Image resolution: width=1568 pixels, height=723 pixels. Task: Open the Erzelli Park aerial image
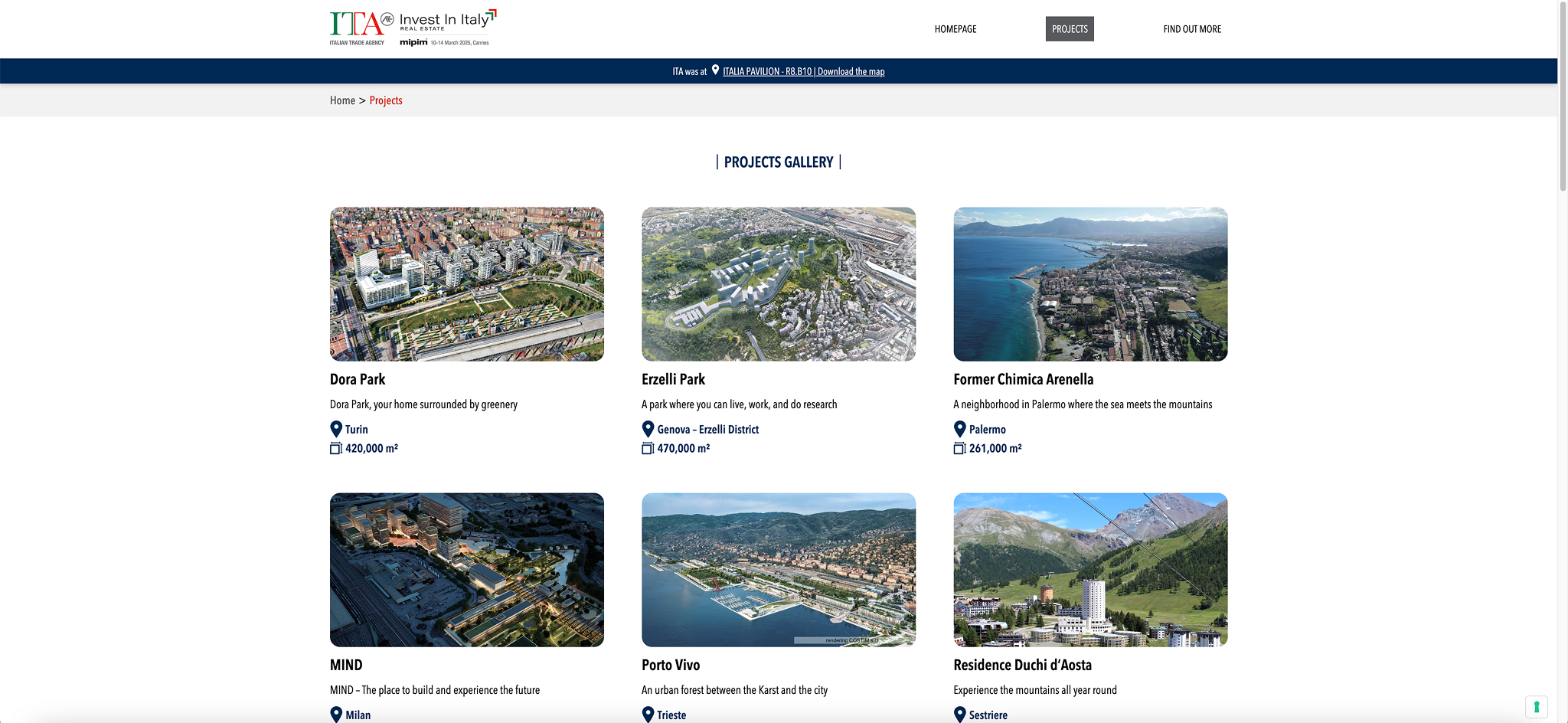click(x=778, y=284)
